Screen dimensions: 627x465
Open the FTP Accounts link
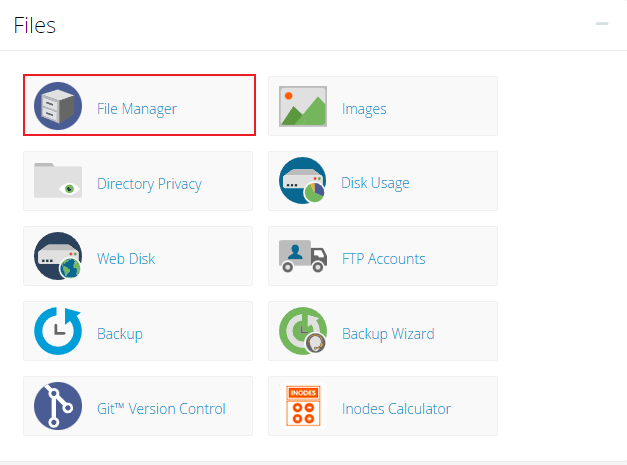point(383,259)
